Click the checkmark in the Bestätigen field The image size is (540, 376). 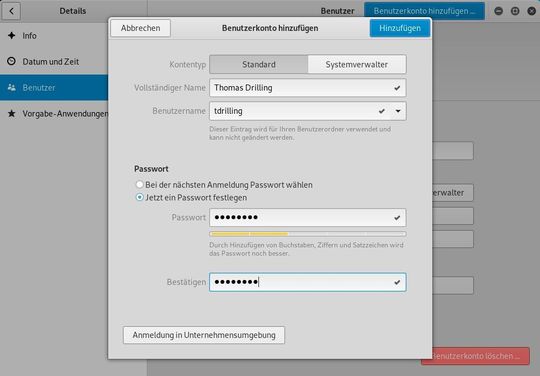tap(397, 282)
